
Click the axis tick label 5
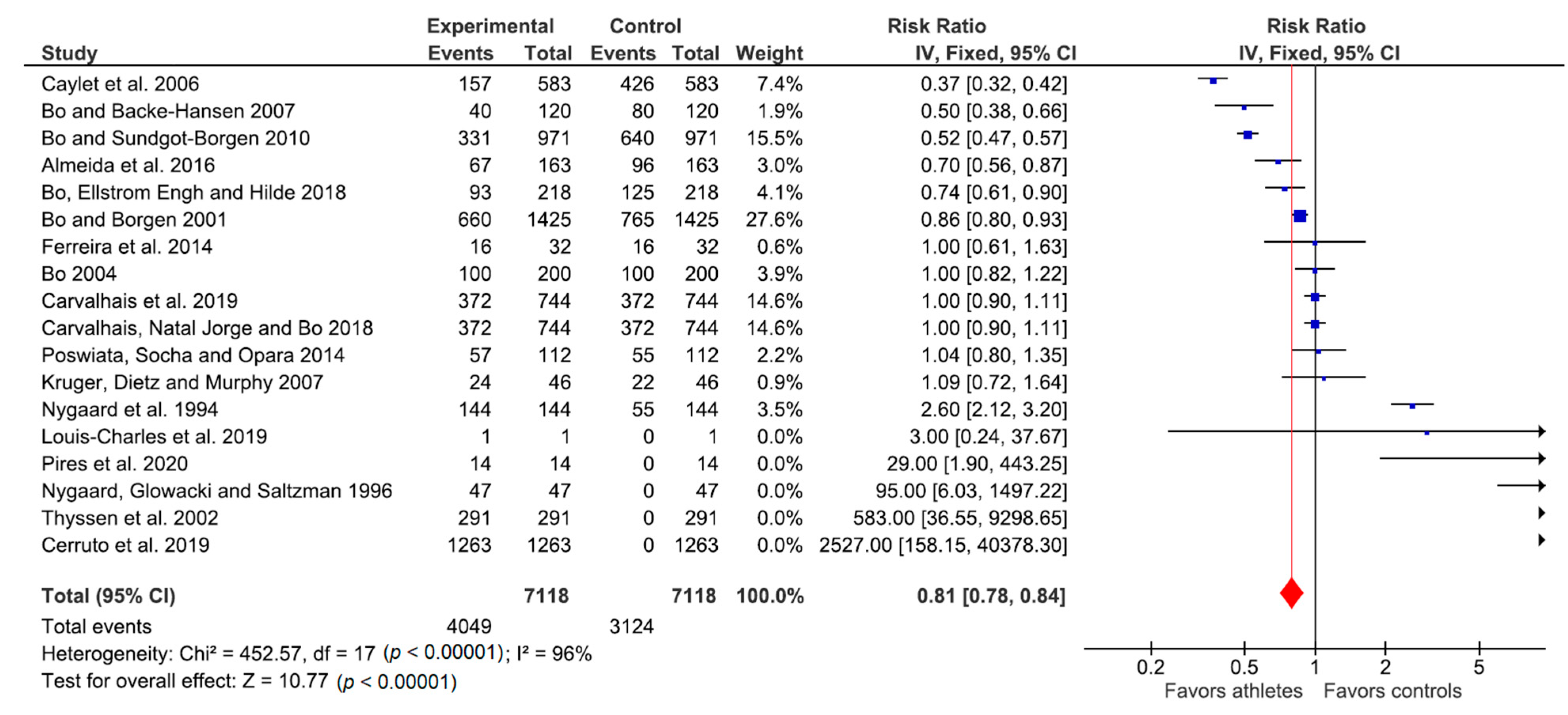(1479, 667)
